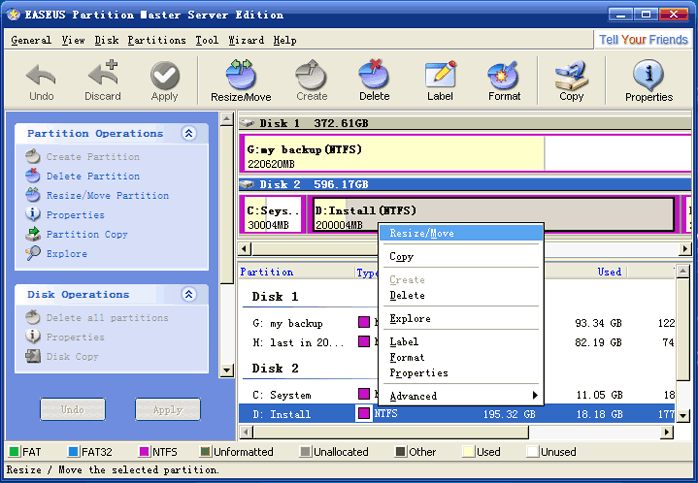Choose Properties in the context menu

tap(461, 373)
